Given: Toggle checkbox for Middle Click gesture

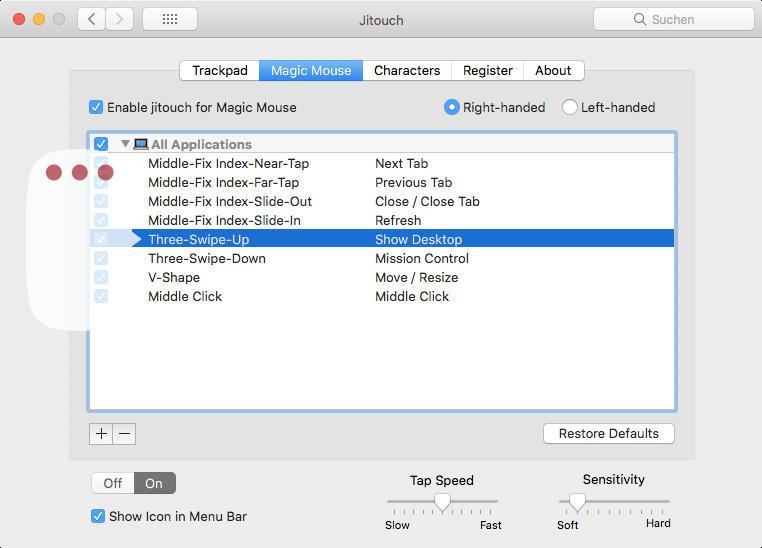Looking at the screenshot, I should point(101,296).
